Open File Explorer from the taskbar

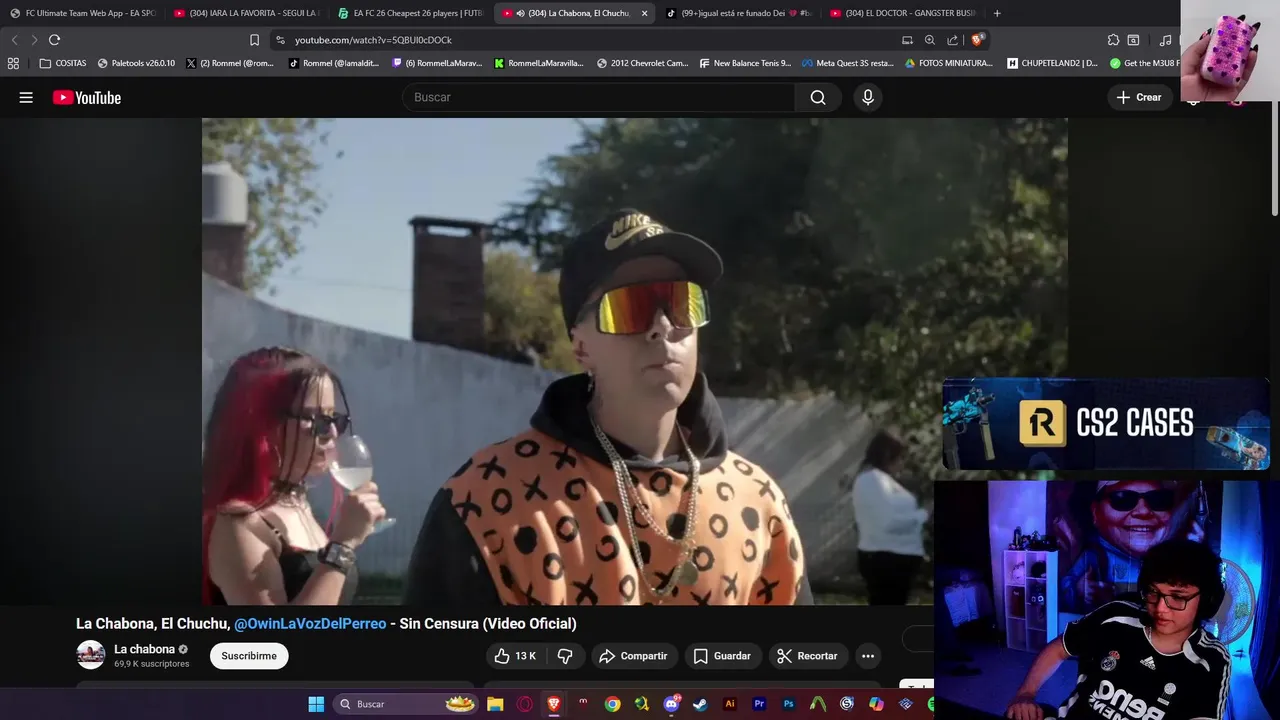point(495,704)
